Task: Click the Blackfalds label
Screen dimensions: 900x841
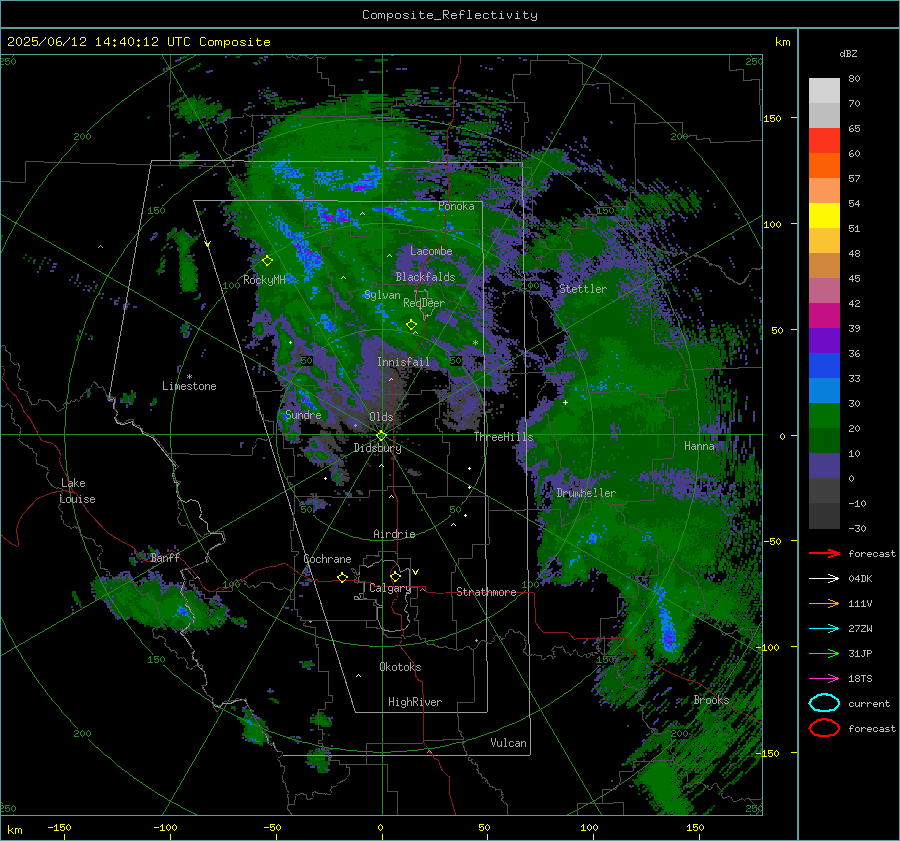Action: click(x=425, y=277)
